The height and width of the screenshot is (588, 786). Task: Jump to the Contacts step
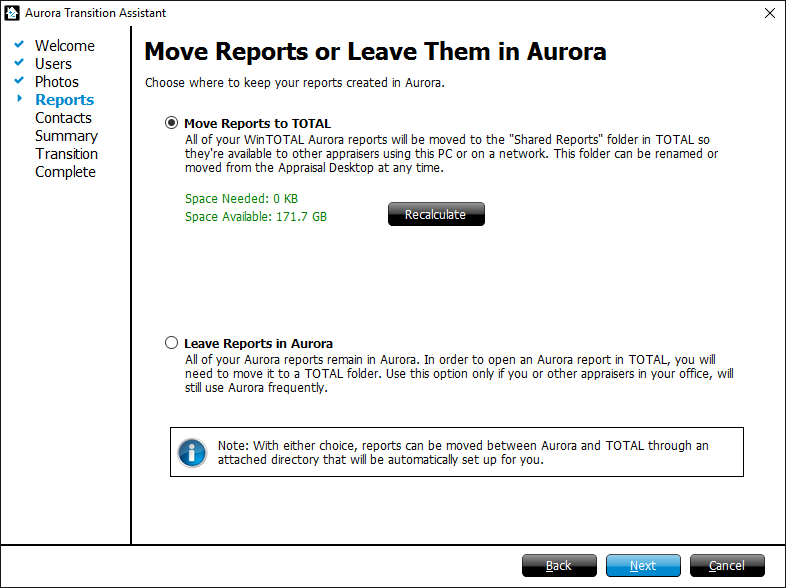click(x=63, y=118)
